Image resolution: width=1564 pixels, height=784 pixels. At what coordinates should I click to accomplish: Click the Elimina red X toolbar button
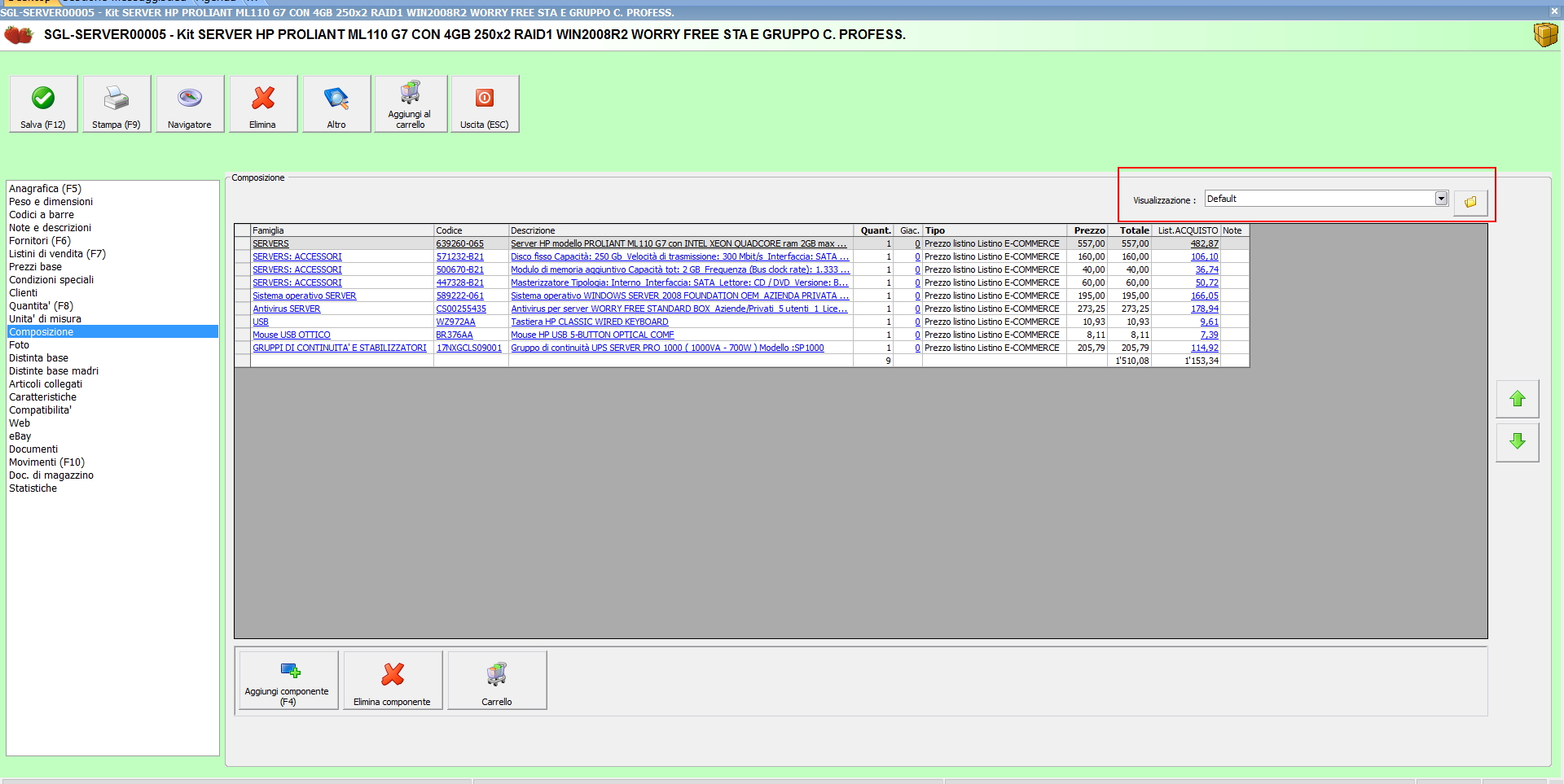(x=263, y=103)
